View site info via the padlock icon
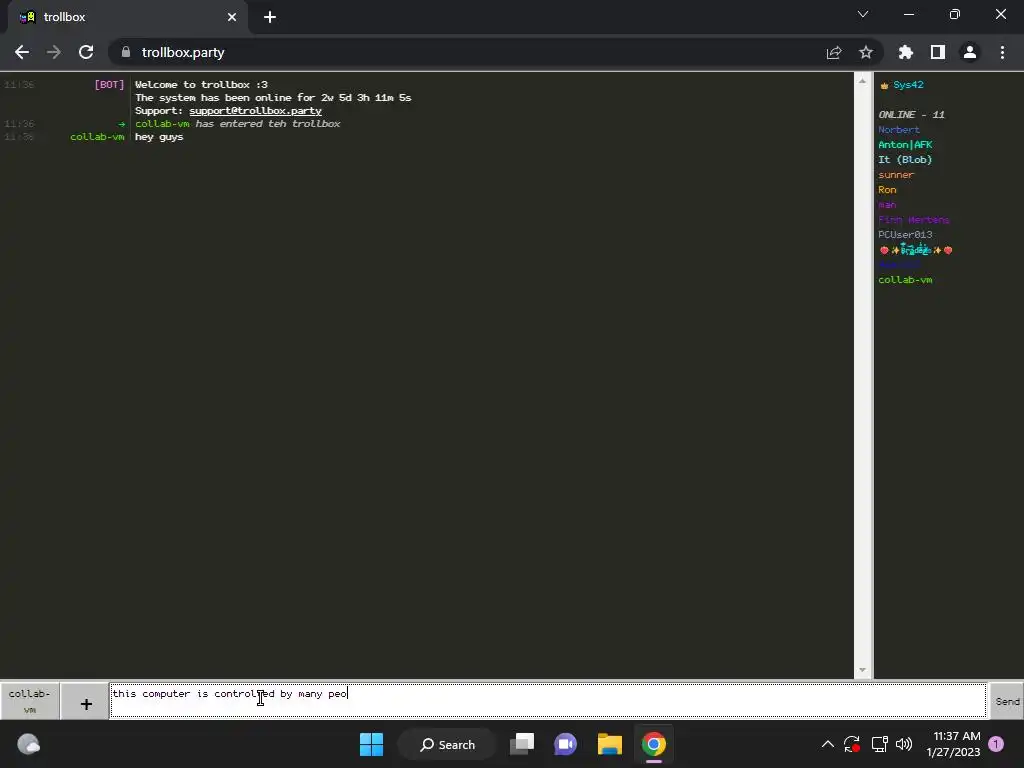 point(126,52)
